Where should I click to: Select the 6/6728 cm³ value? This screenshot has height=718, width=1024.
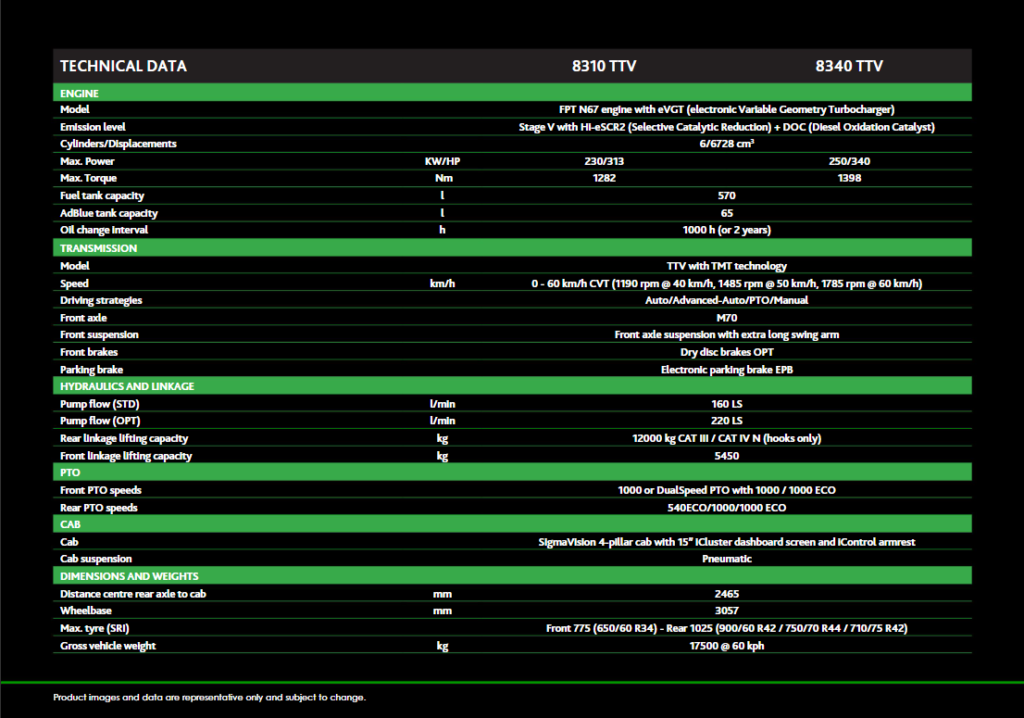(x=727, y=144)
